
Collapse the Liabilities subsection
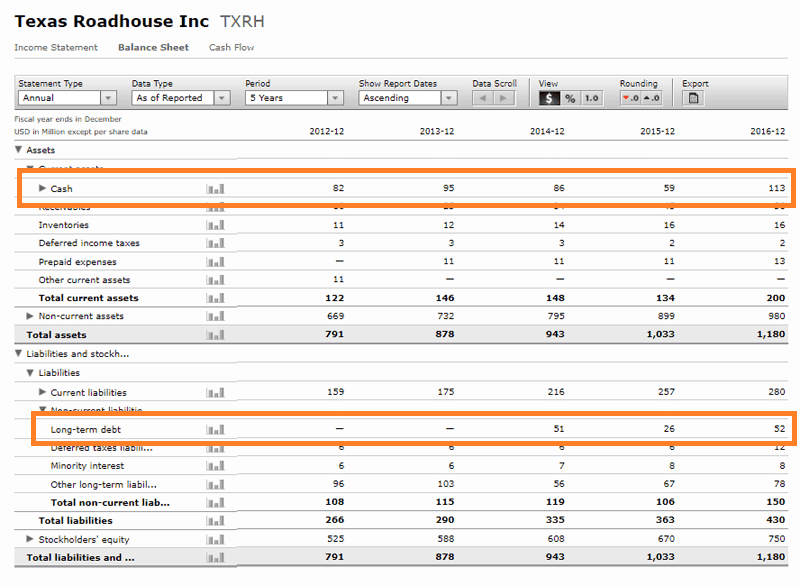click(30, 373)
